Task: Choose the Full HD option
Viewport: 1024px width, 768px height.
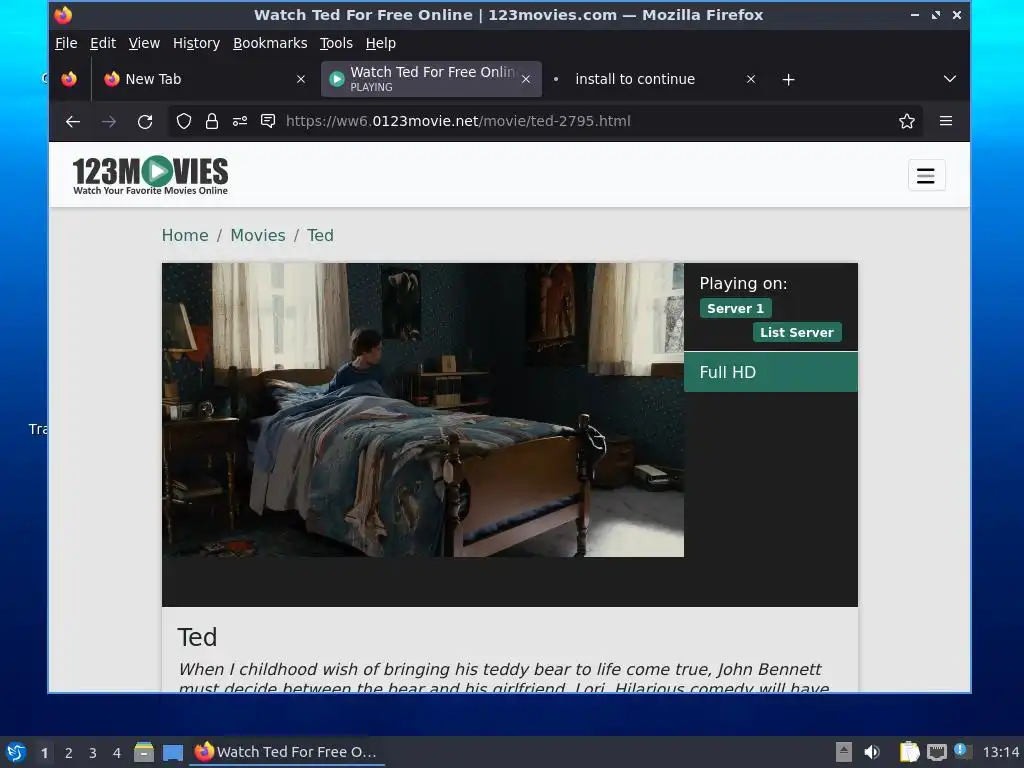Action: click(x=771, y=372)
